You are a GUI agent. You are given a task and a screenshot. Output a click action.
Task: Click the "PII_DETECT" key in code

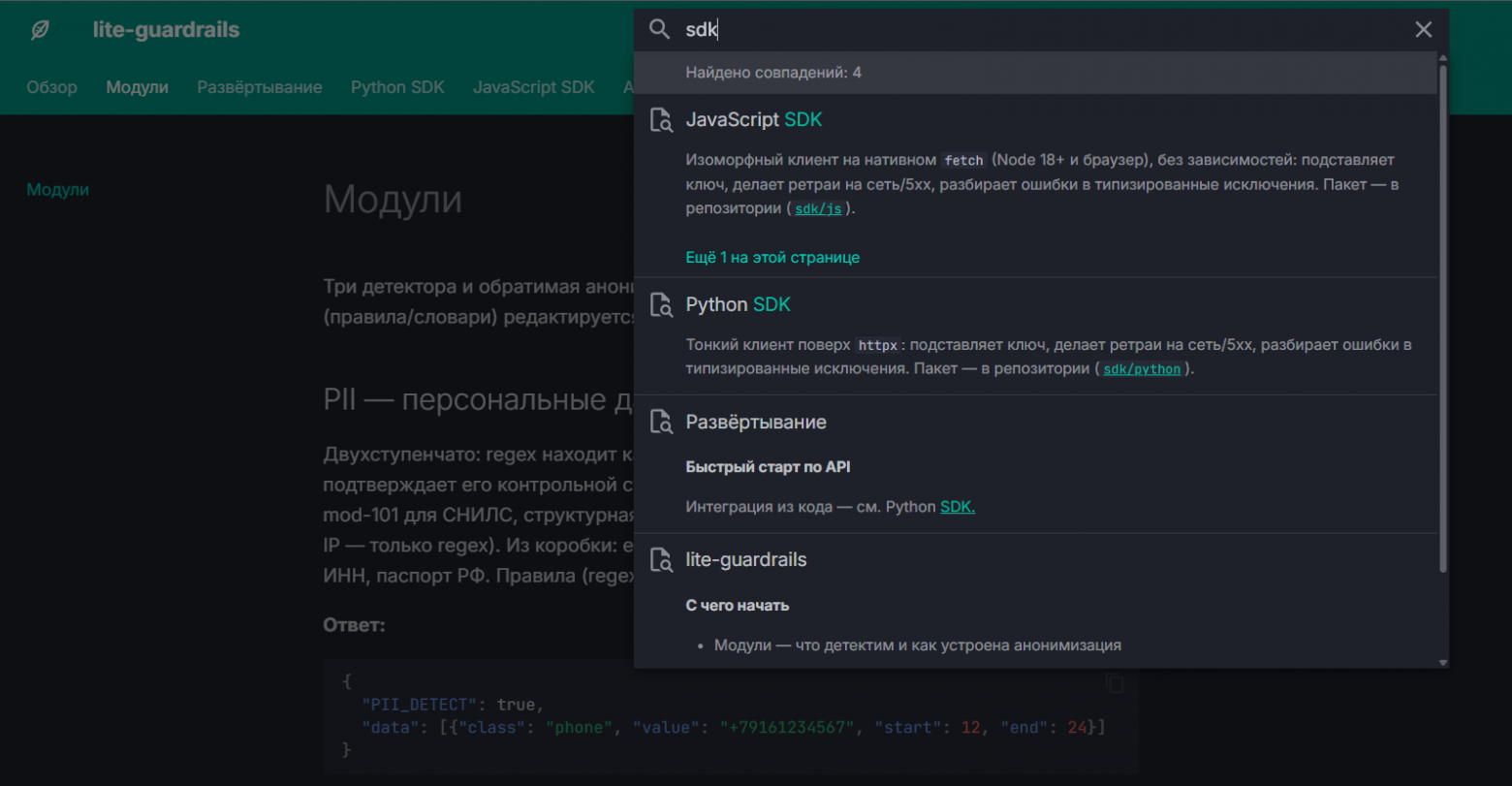421,705
